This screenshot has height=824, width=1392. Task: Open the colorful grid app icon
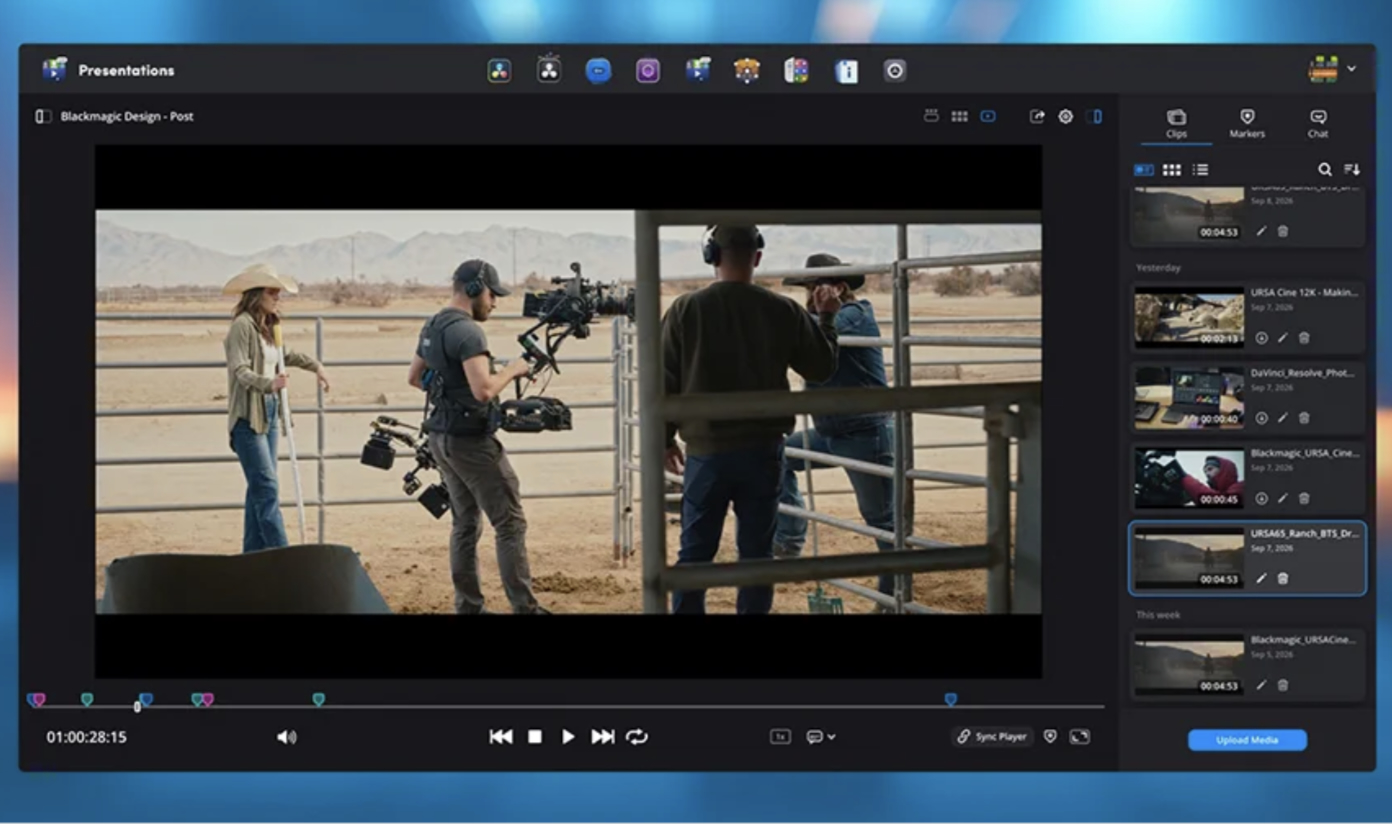pyautogui.click(x=796, y=71)
